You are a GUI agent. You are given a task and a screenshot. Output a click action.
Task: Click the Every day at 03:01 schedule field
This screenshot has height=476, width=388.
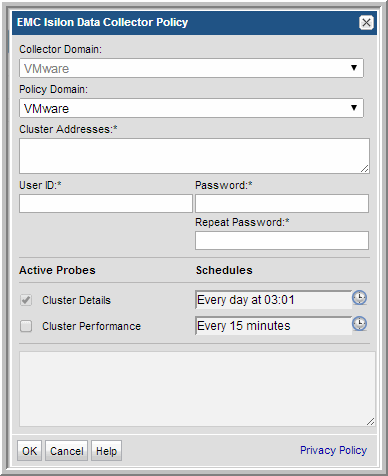(x=273, y=300)
